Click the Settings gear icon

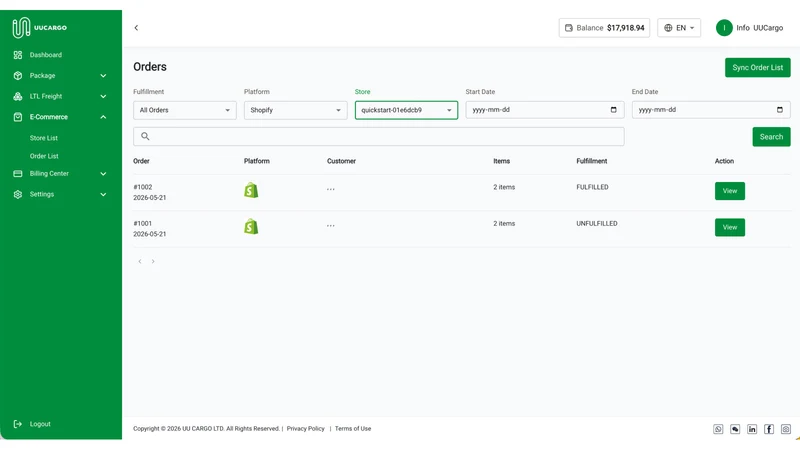click(x=18, y=194)
